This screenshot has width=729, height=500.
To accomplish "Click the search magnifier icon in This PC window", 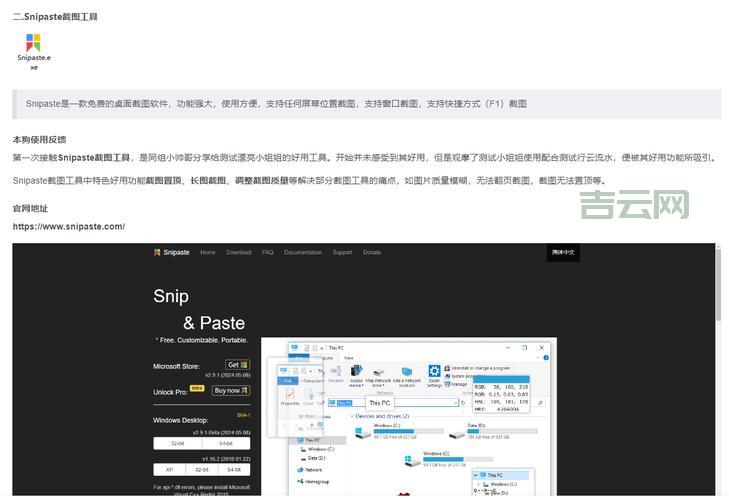I will (x=540, y=403).
